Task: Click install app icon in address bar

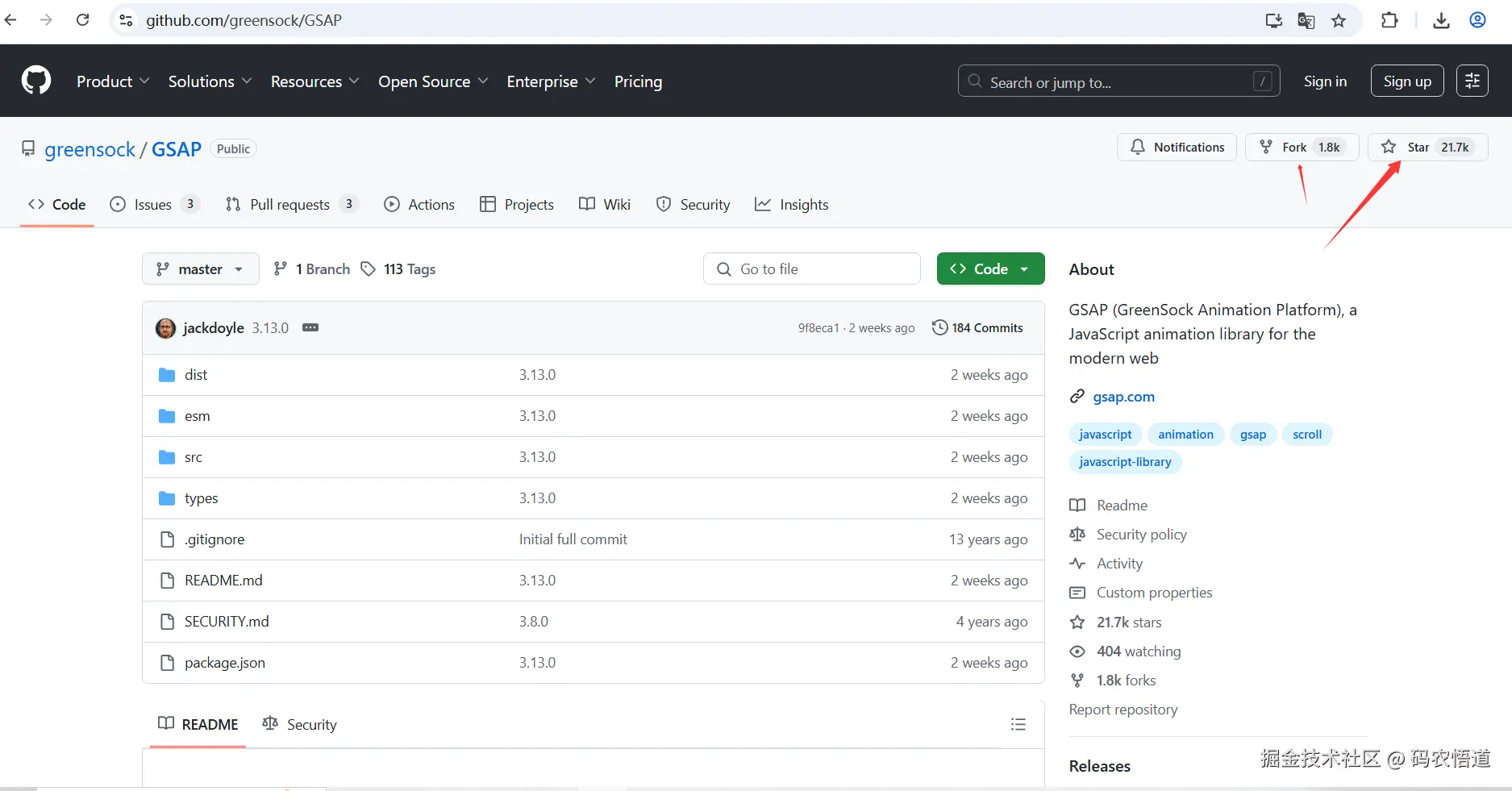Action: (1274, 20)
